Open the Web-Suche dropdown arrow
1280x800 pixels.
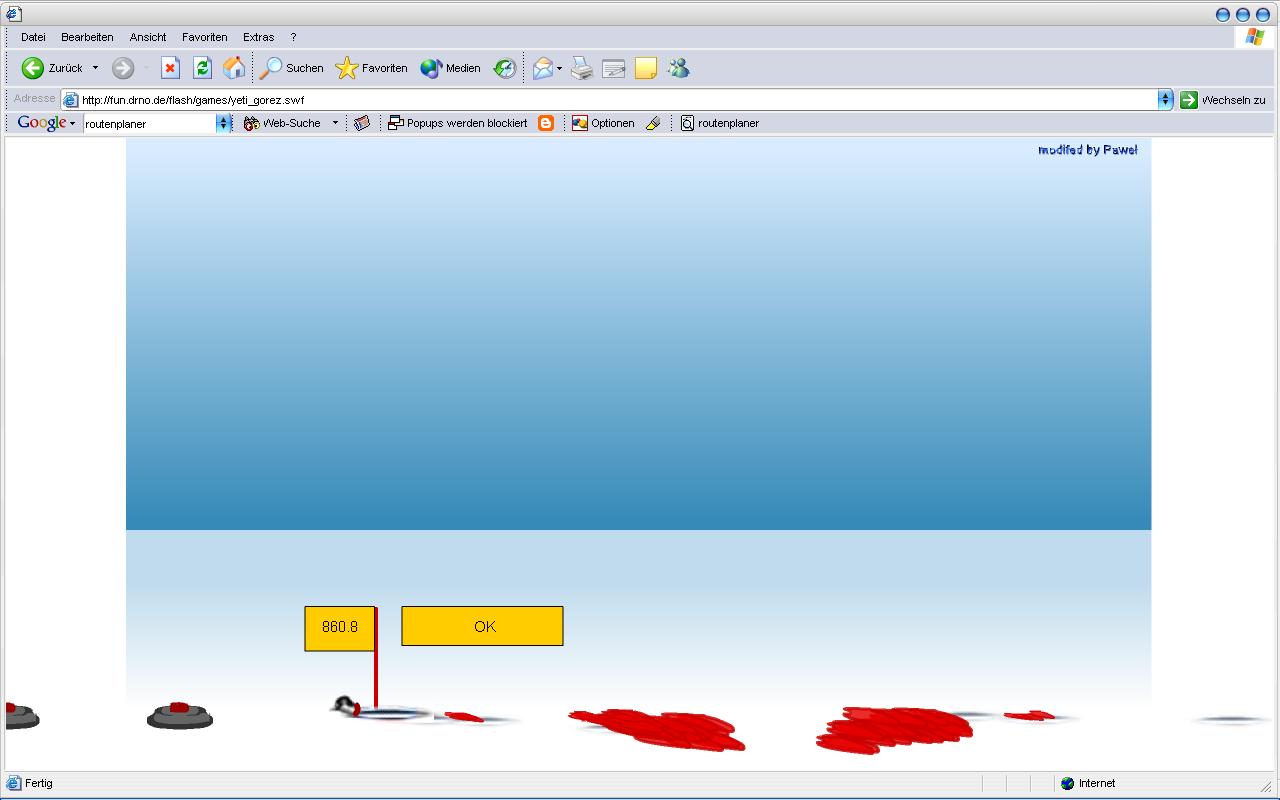point(335,123)
